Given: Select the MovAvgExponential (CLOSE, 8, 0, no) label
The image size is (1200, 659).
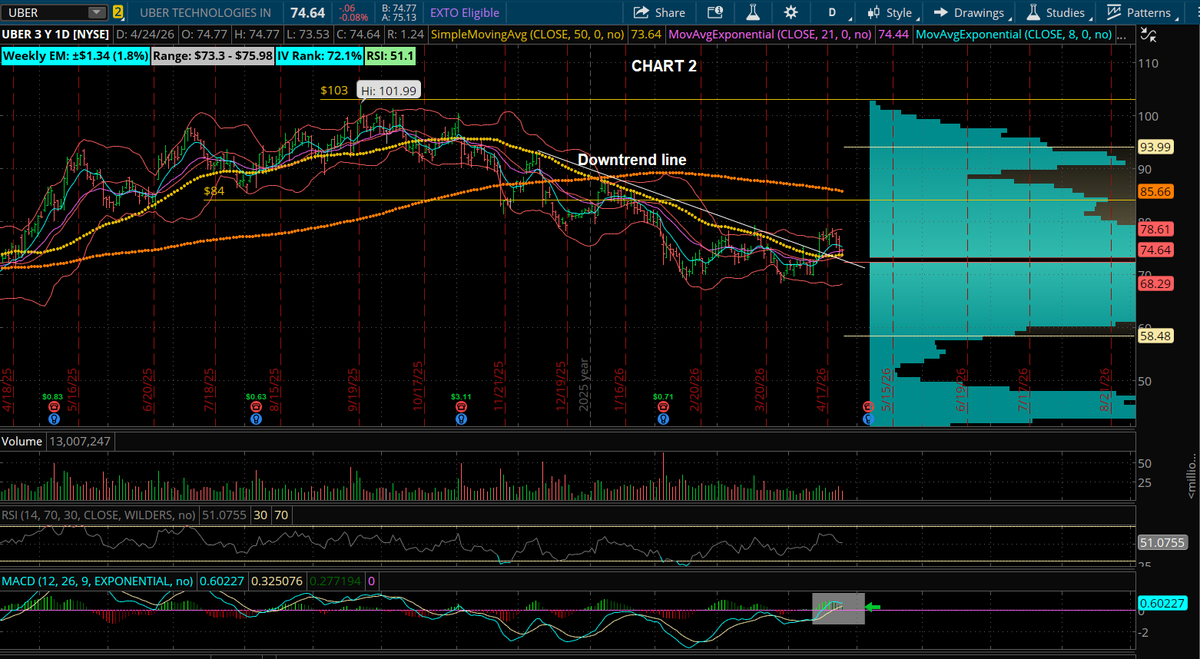Looking at the screenshot, I should tap(1013, 34).
